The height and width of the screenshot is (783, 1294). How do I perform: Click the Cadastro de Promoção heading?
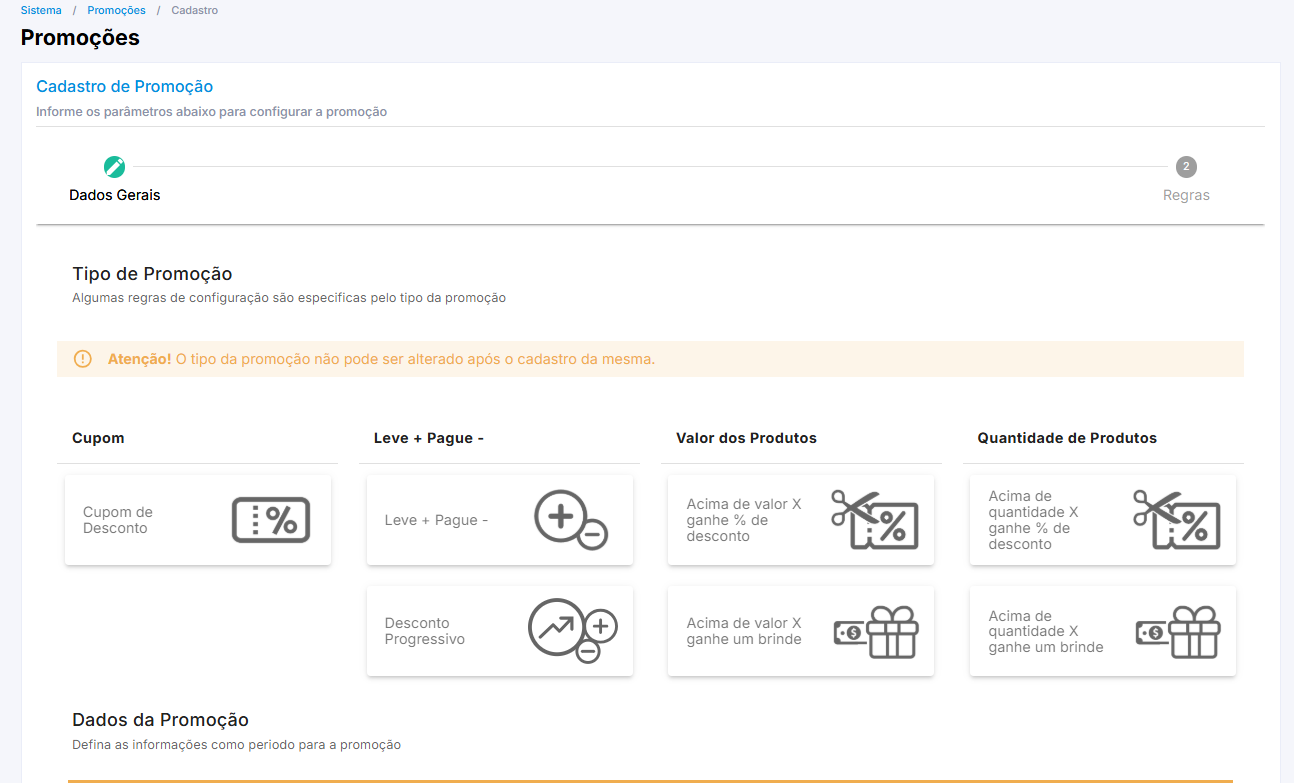click(x=124, y=87)
